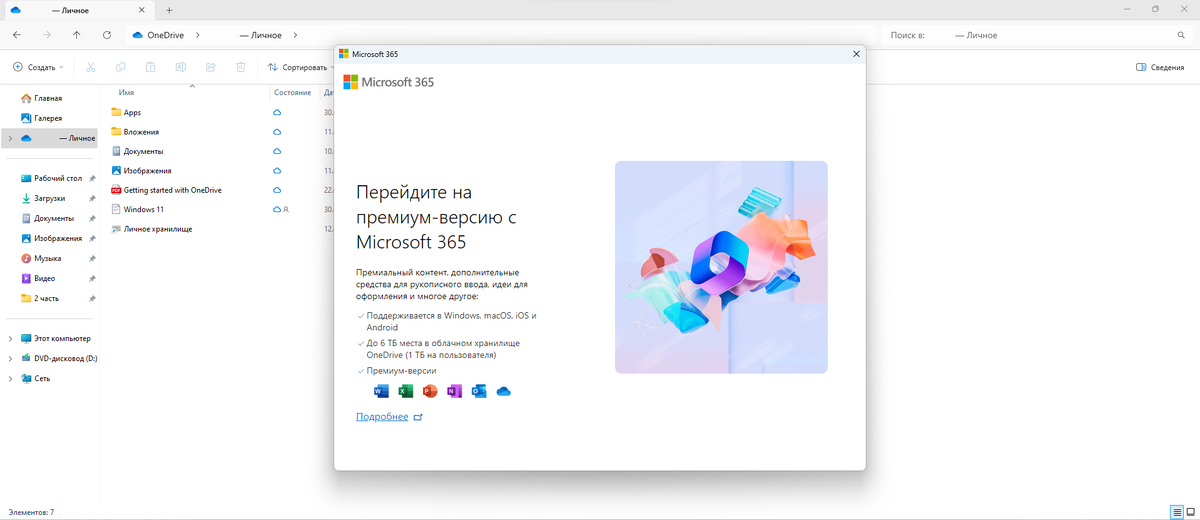Click the Состояние column header
This screenshot has width=1200, height=520.
point(293,91)
